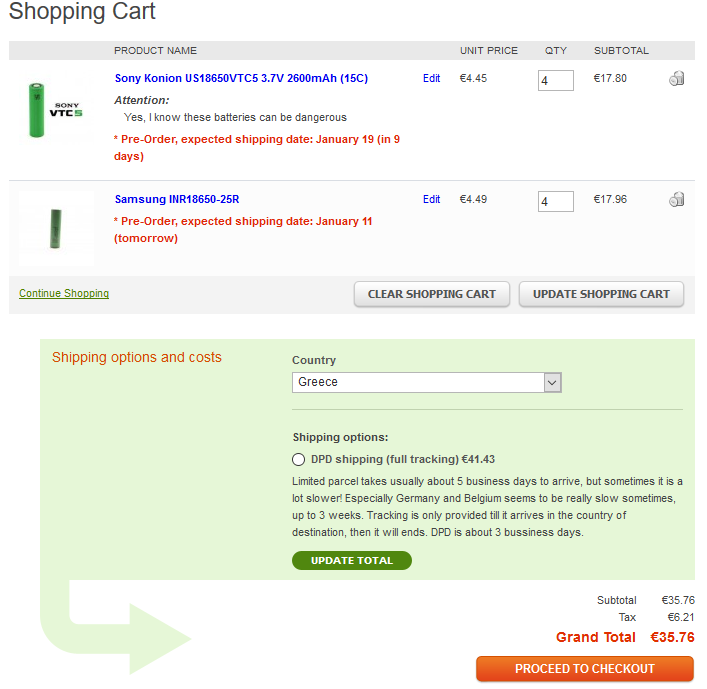The image size is (707, 689).
Task: Open the Country dropdown showing Greece
Action: tap(427, 382)
